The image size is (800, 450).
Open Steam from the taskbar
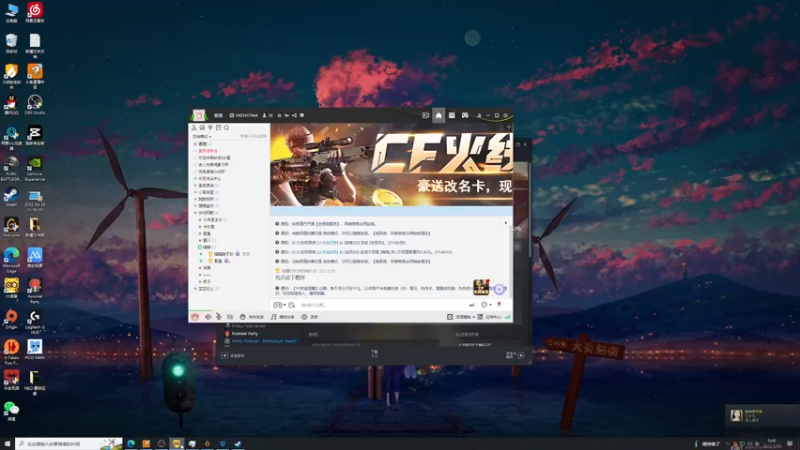pos(238,444)
